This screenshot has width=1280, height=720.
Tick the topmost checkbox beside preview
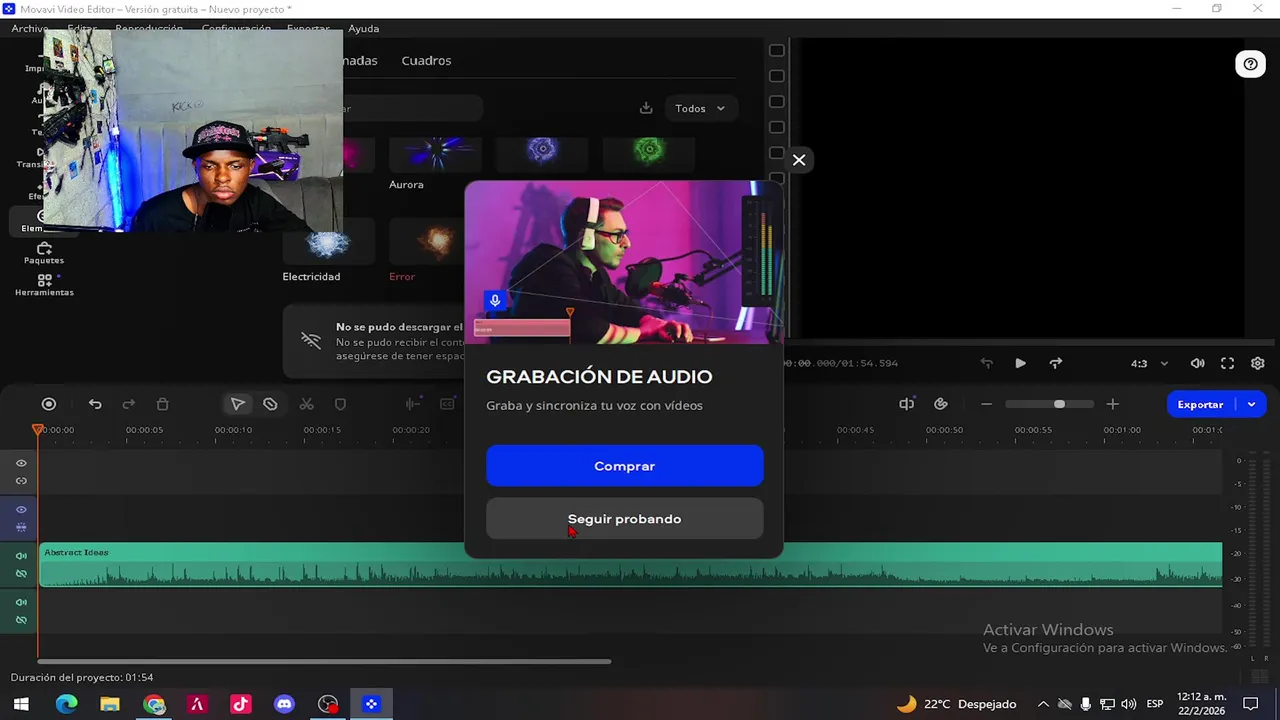(x=776, y=50)
